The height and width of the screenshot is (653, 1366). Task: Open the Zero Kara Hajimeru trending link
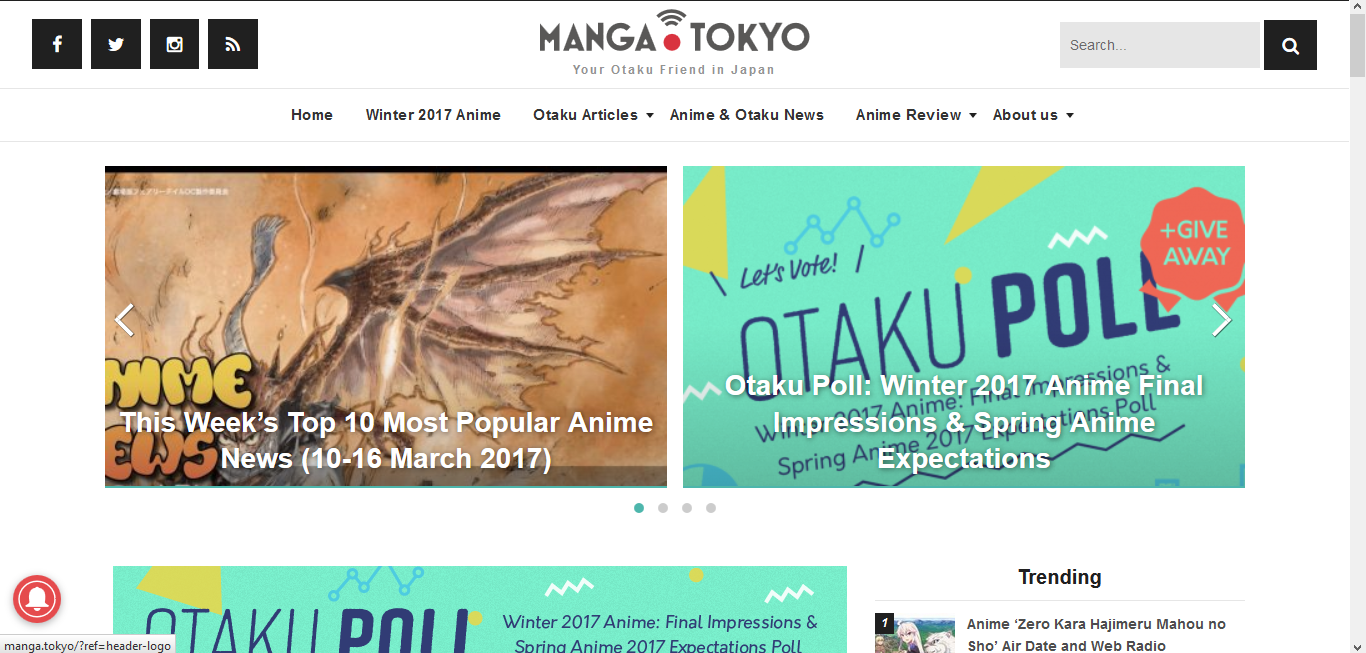[x=1096, y=634]
